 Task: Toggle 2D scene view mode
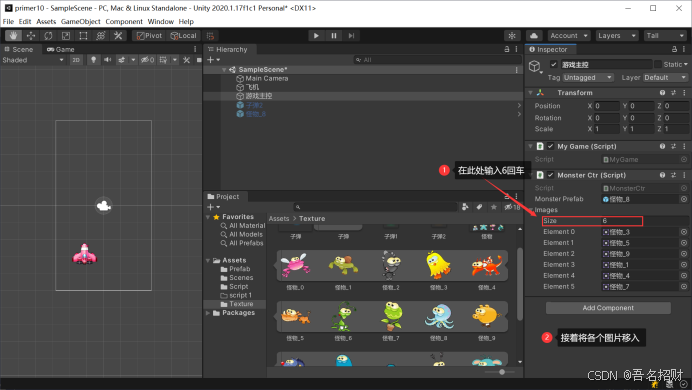pyautogui.click(x=76, y=60)
